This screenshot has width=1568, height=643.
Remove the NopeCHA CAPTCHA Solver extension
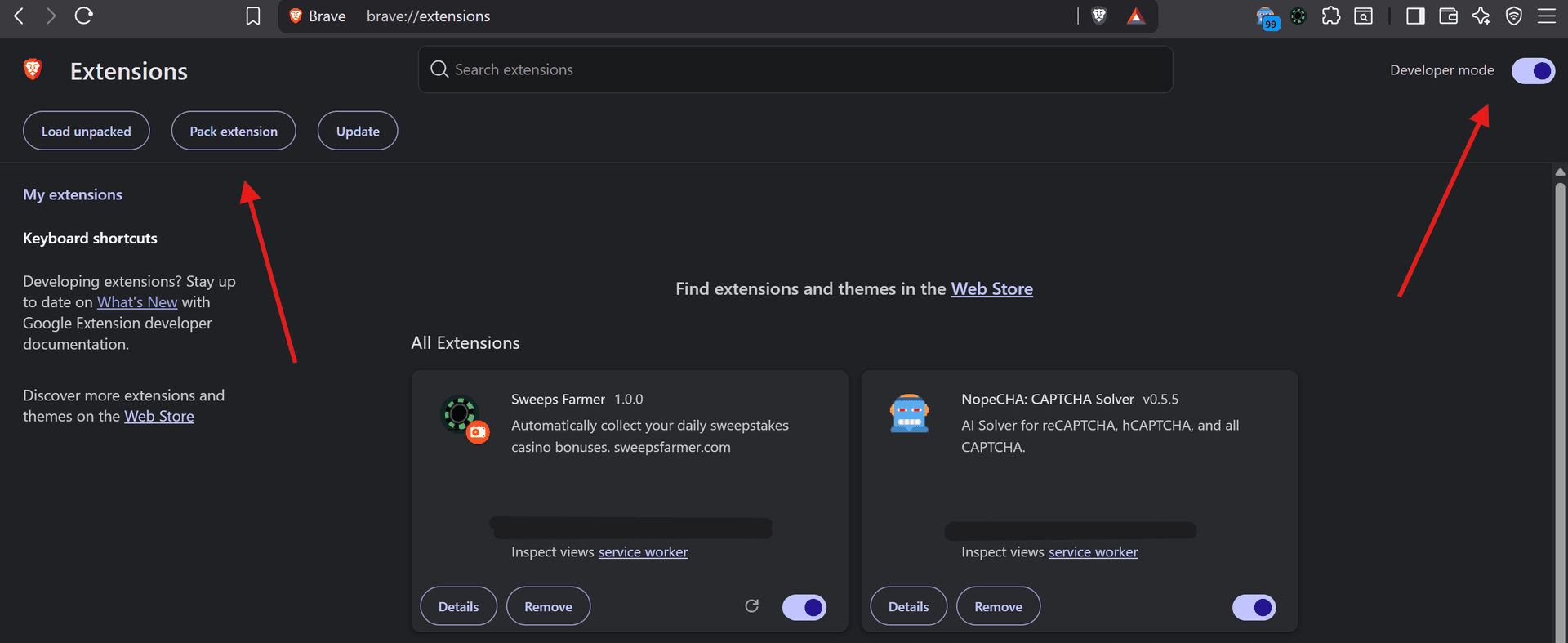click(x=998, y=606)
